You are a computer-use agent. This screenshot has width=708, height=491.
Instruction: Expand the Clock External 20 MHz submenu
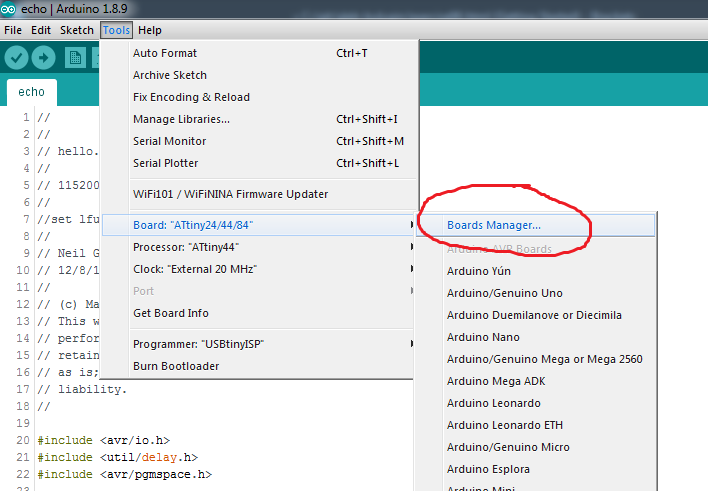pyautogui.click(x=258, y=269)
